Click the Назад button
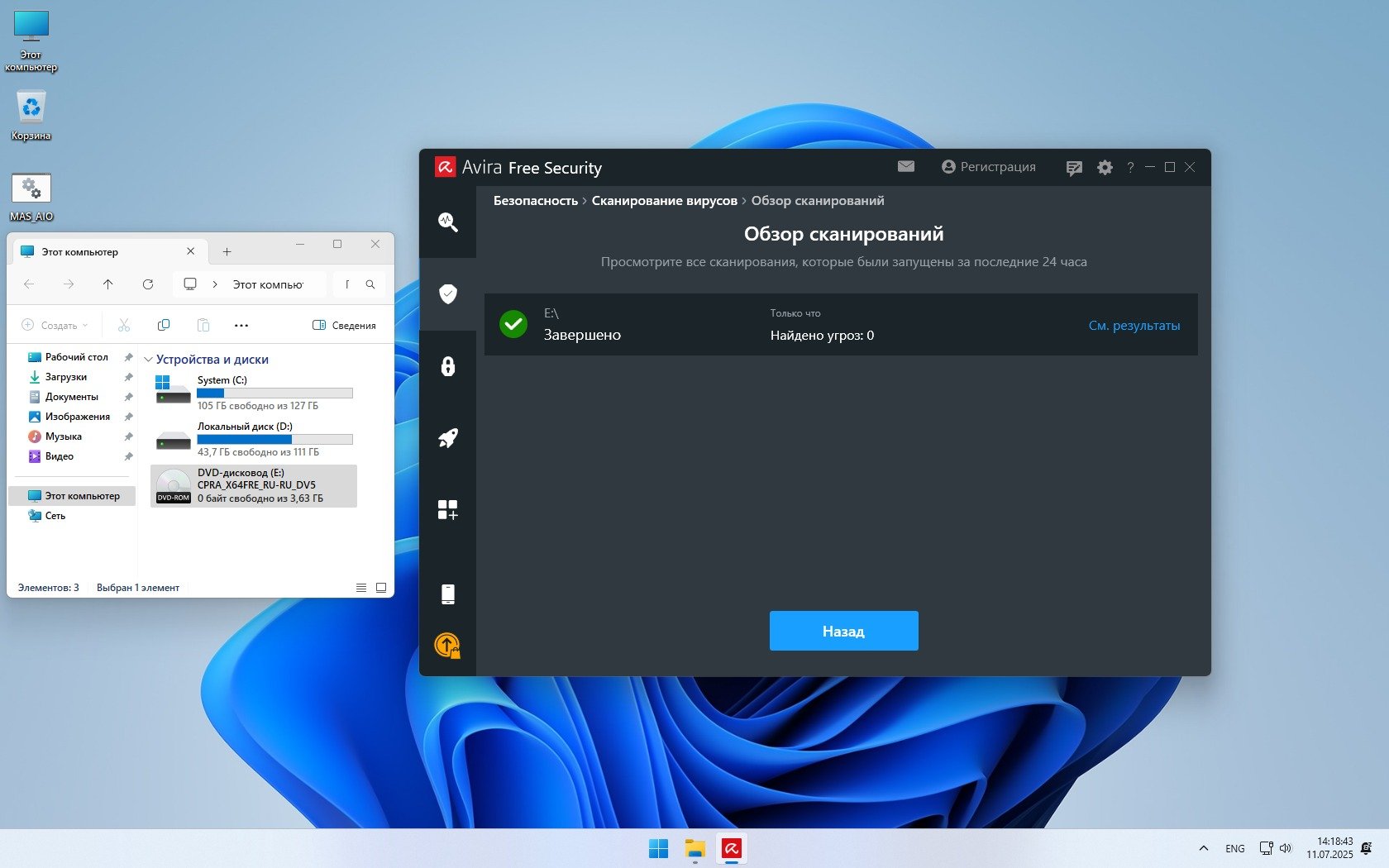1389x868 pixels. 843,631
